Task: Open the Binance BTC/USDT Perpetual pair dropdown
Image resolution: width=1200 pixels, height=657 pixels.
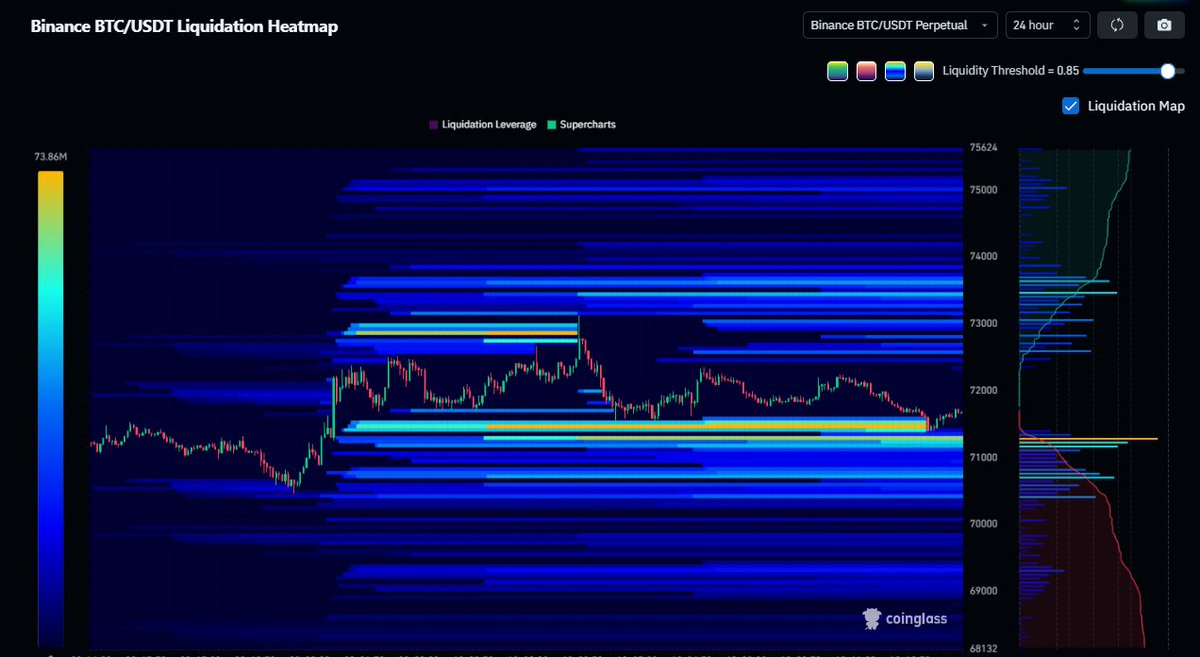Action: [900, 25]
